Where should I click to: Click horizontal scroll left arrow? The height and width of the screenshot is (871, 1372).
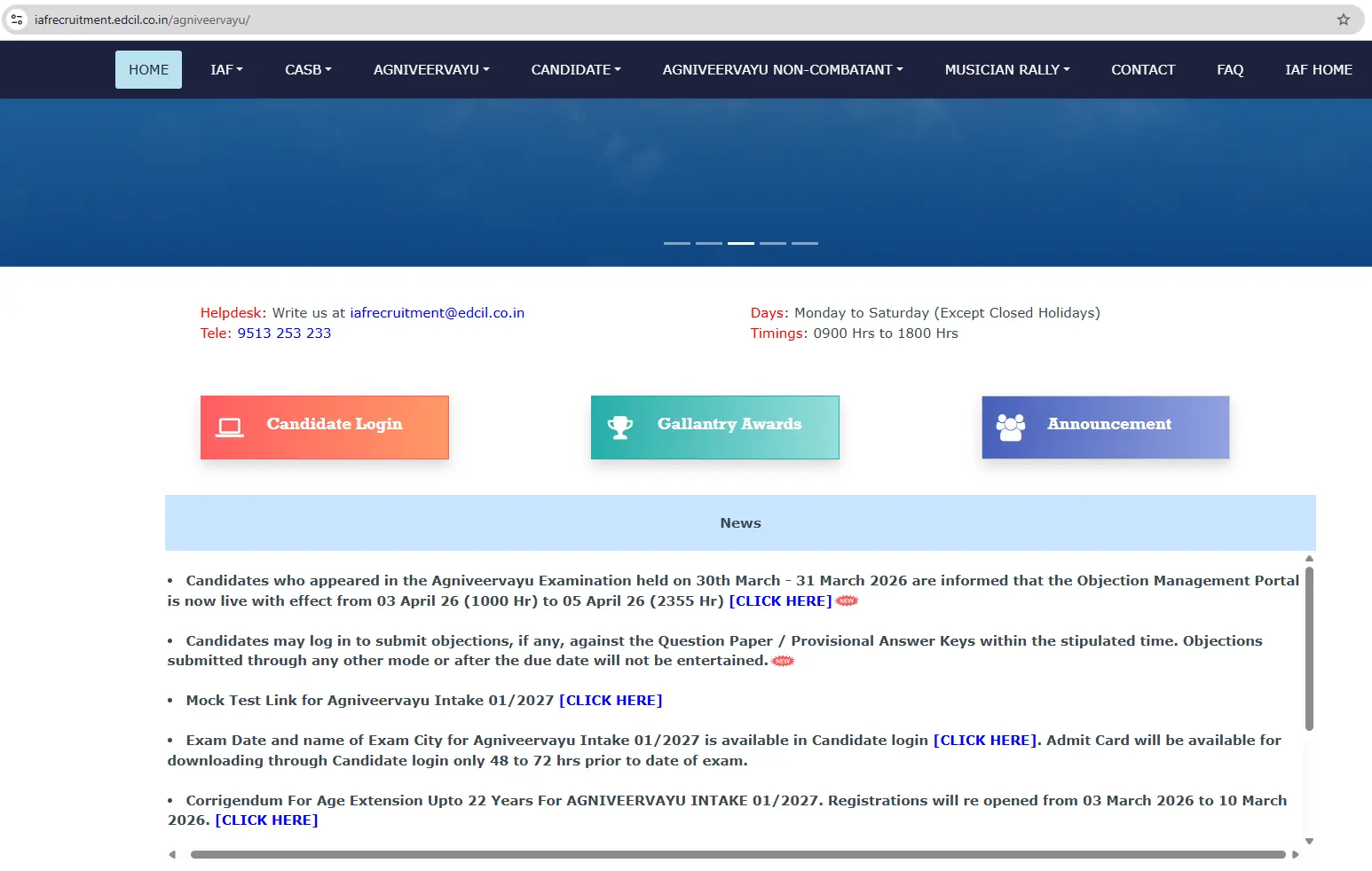coord(172,855)
